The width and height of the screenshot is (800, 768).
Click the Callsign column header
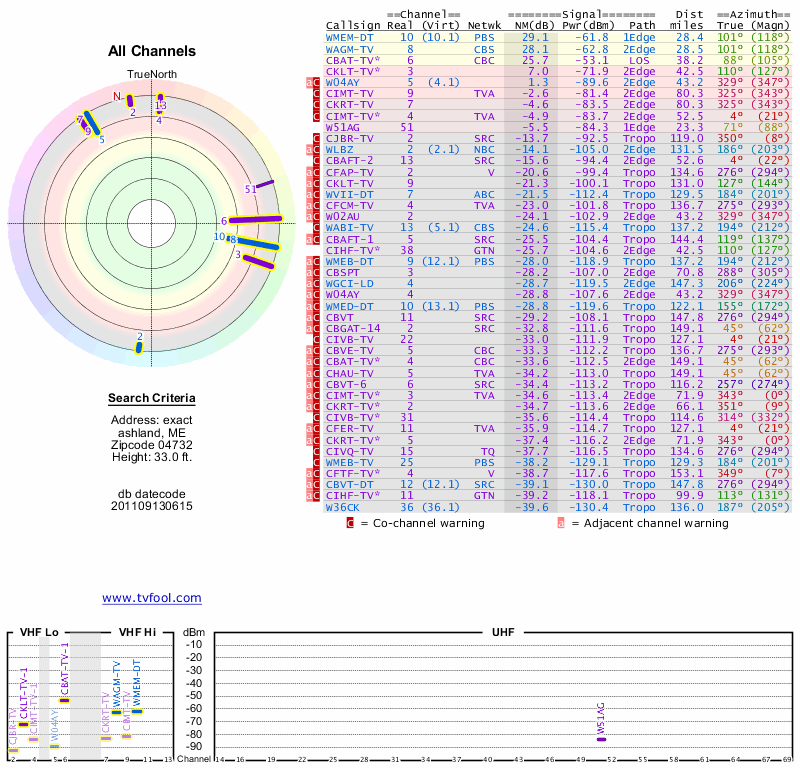click(353, 25)
